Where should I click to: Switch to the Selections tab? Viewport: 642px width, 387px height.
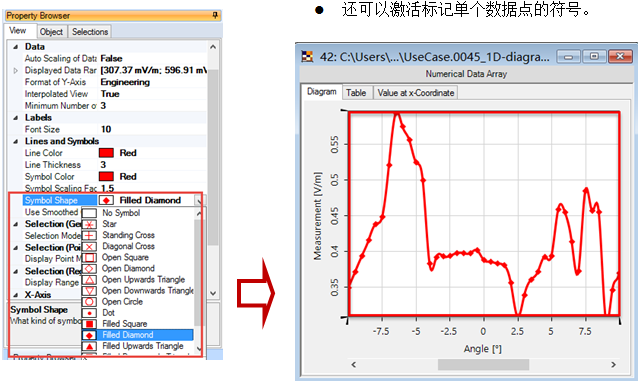pyautogui.click(x=90, y=32)
